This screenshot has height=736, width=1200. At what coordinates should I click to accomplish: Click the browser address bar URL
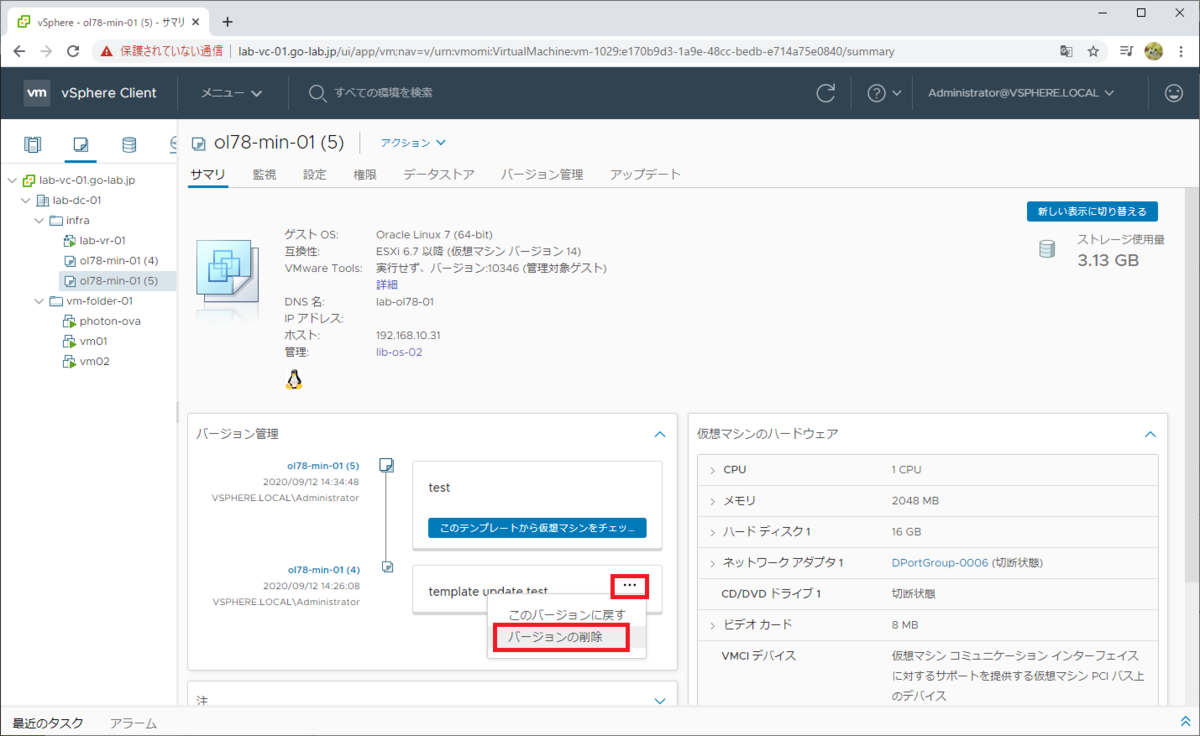566,51
